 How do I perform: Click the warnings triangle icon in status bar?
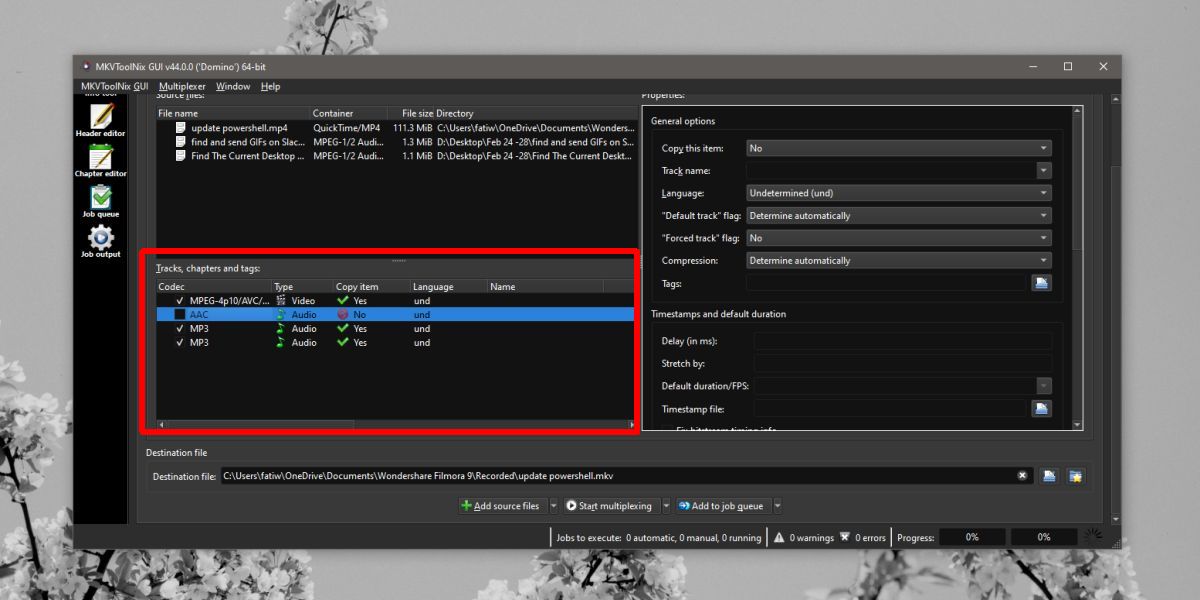coord(779,537)
